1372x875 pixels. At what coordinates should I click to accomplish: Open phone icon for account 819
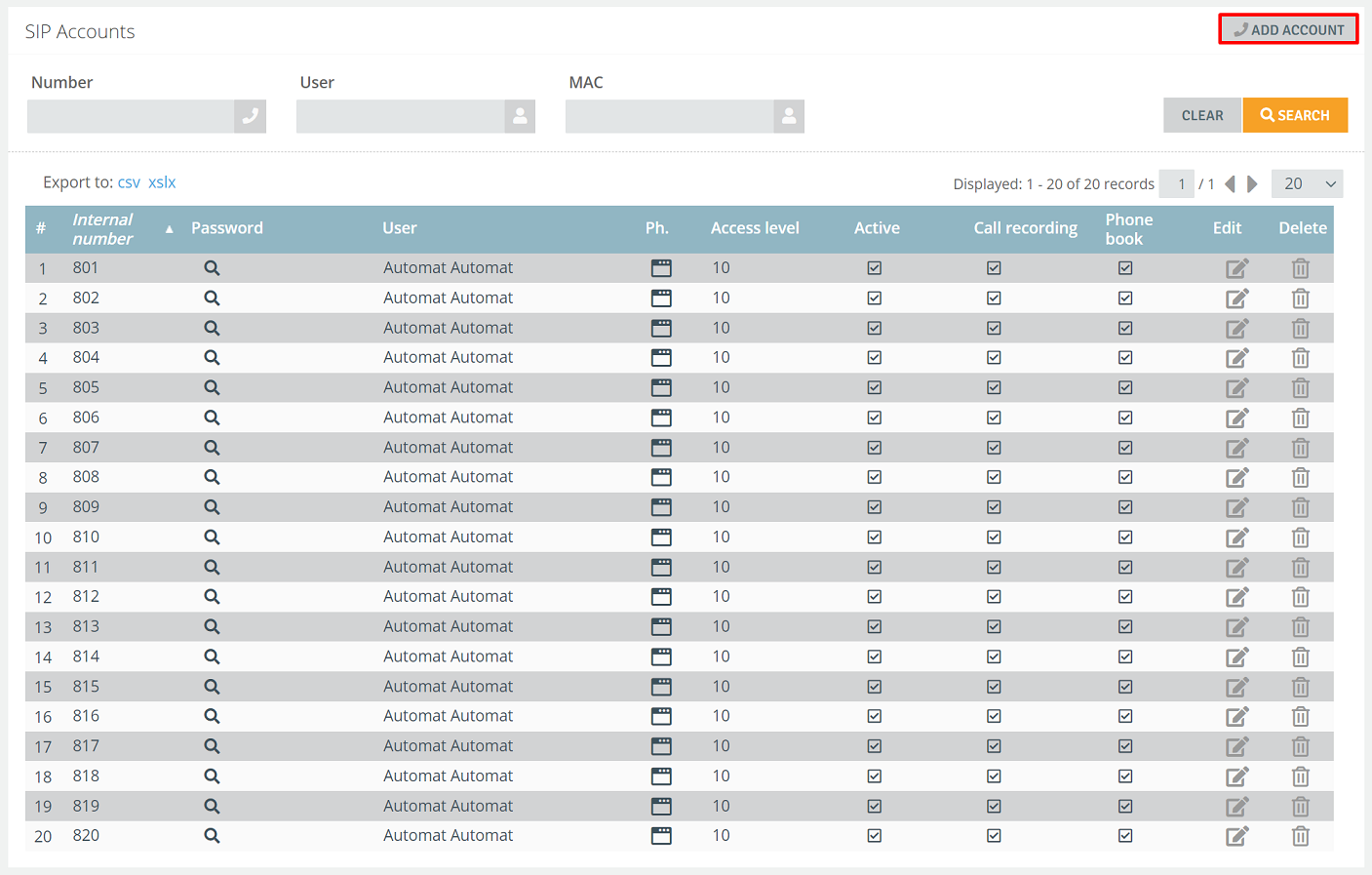(x=661, y=807)
